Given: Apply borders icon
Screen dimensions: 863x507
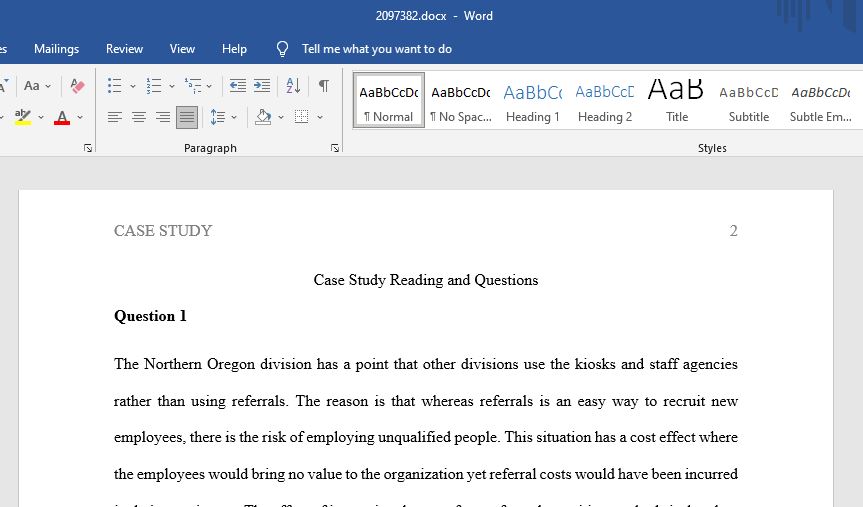Looking at the screenshot, I should (302, 117).
